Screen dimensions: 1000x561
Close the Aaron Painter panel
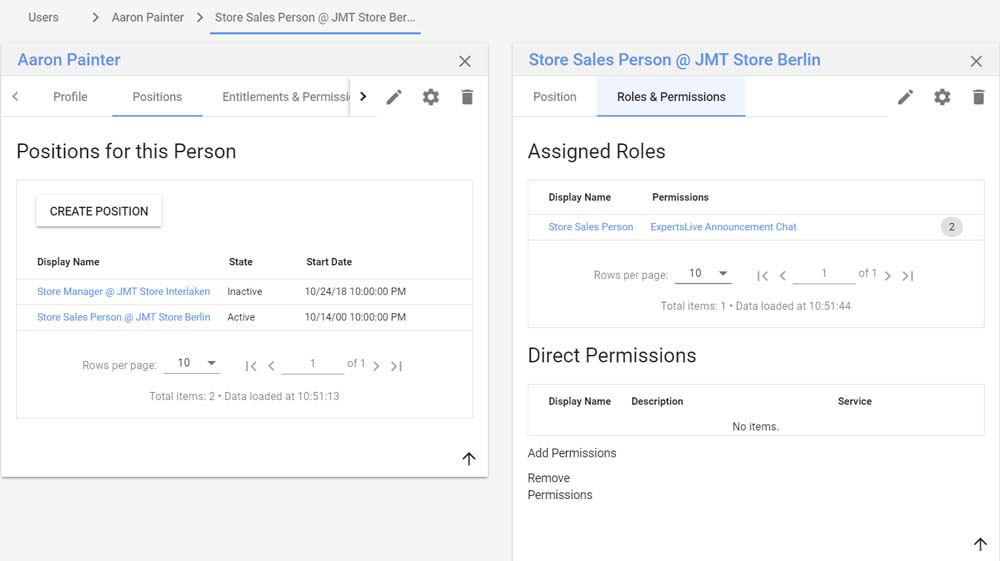465,61
